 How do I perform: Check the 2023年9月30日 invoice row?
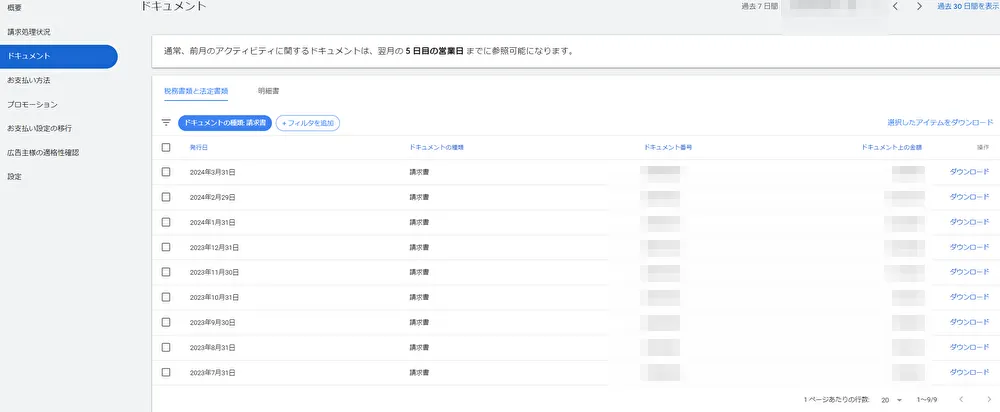[166, 322]
